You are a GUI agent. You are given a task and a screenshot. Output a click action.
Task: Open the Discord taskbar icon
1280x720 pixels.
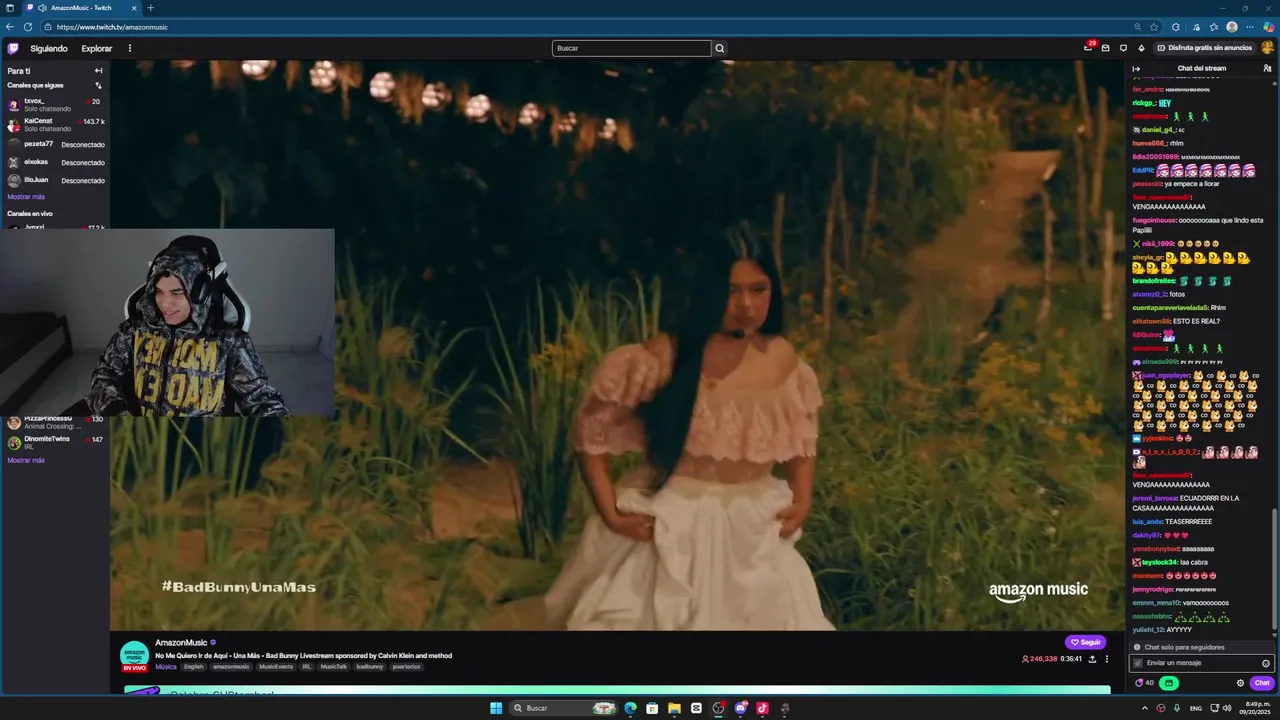[x=740, y=708]
